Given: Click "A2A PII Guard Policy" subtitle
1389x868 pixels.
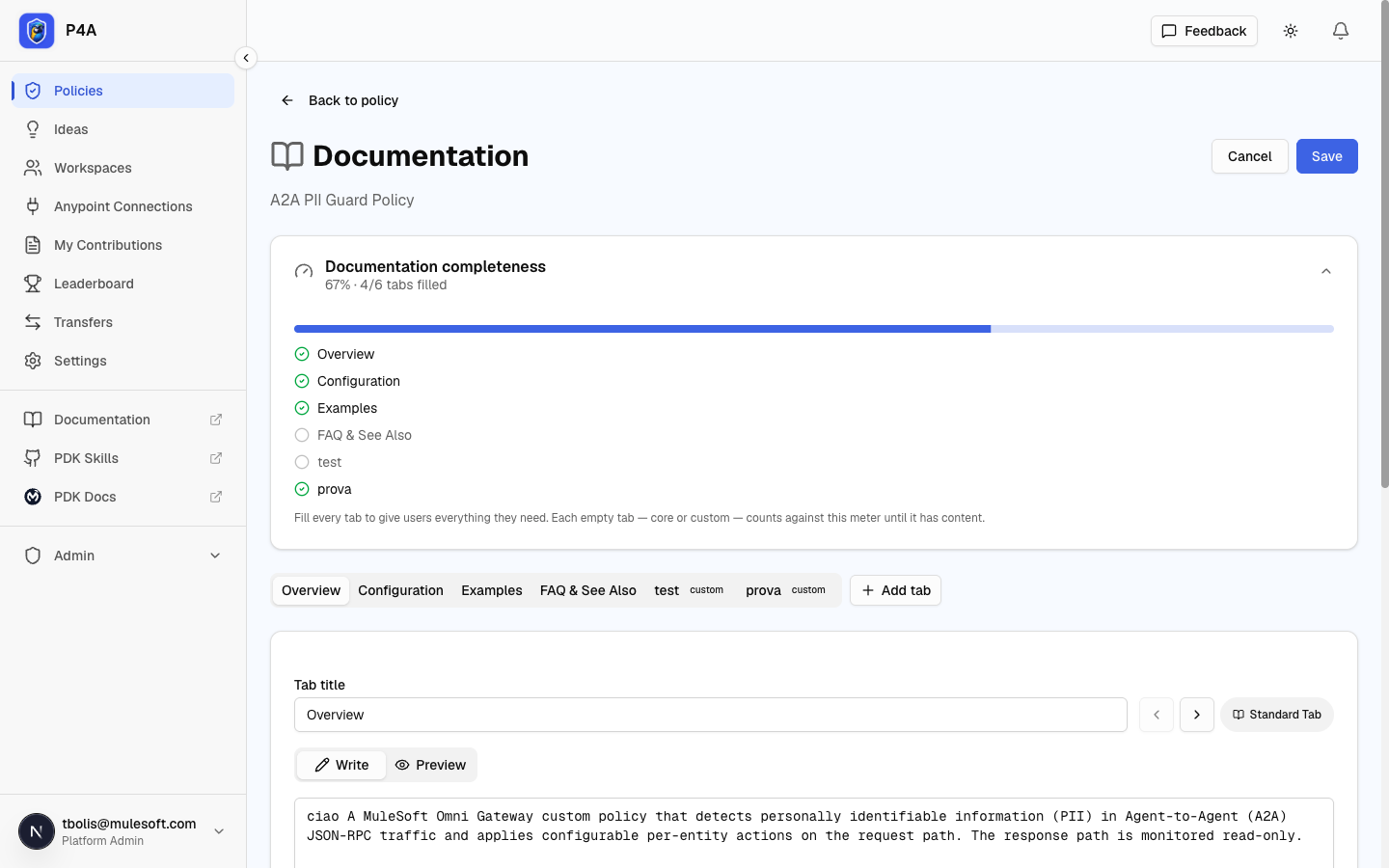Looking at the screenshot, I should (342, 201).
